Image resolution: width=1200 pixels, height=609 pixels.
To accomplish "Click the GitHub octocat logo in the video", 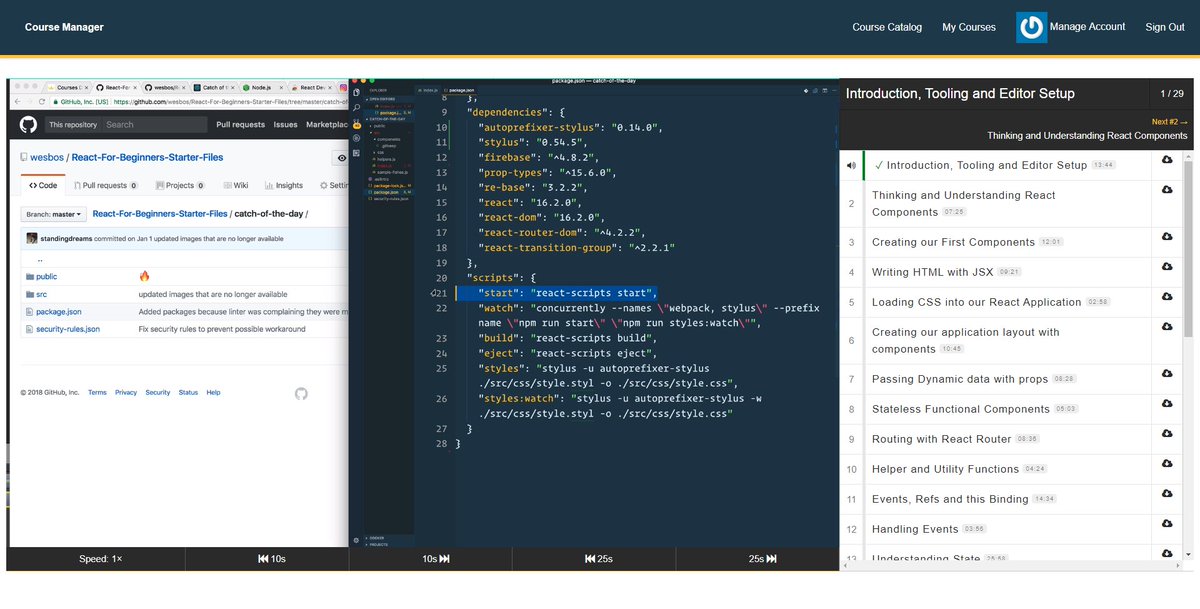I will (29, 124).
